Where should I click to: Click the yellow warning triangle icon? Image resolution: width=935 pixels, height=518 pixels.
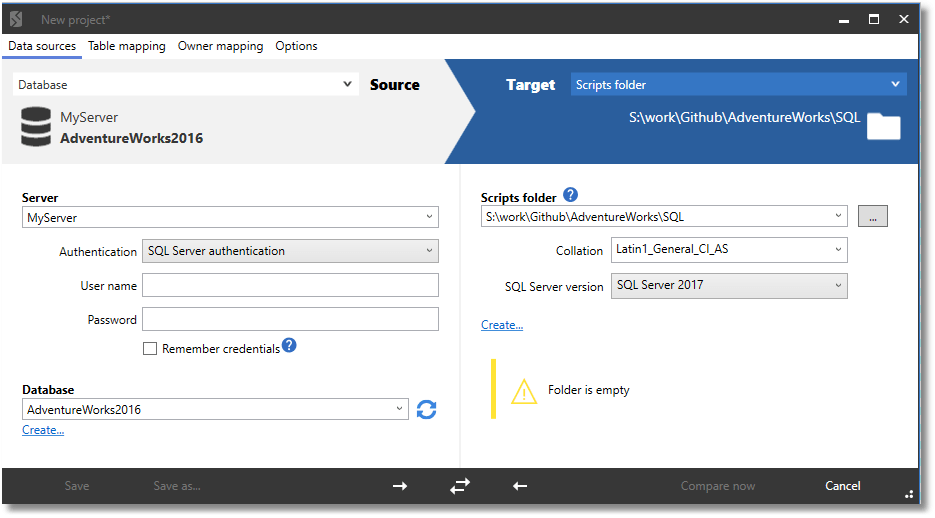[x=524, y=392]
